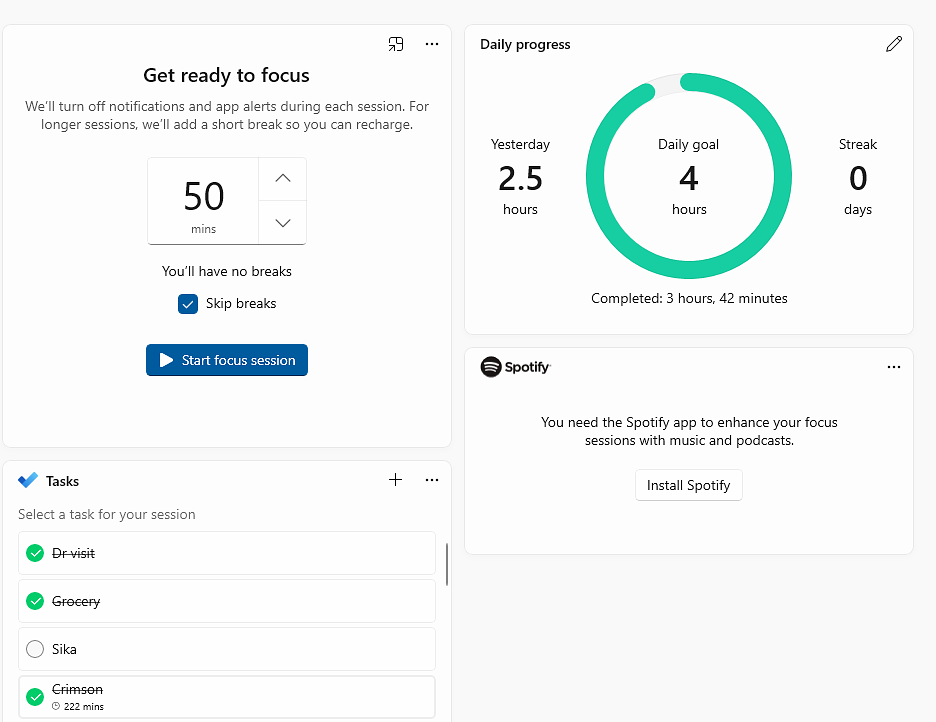Image resolution: width=936 pixels, height=722 pixels.
Task: Open the focus session panel more options menu
Action: (x=432, y=44)
